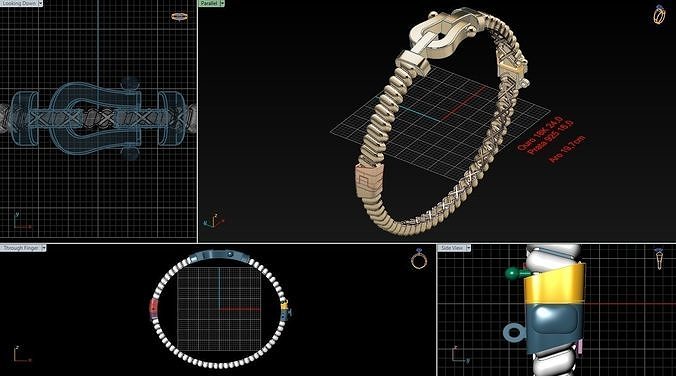
Task: Click the Through Finger viewport title
Action: coord(21,248)
